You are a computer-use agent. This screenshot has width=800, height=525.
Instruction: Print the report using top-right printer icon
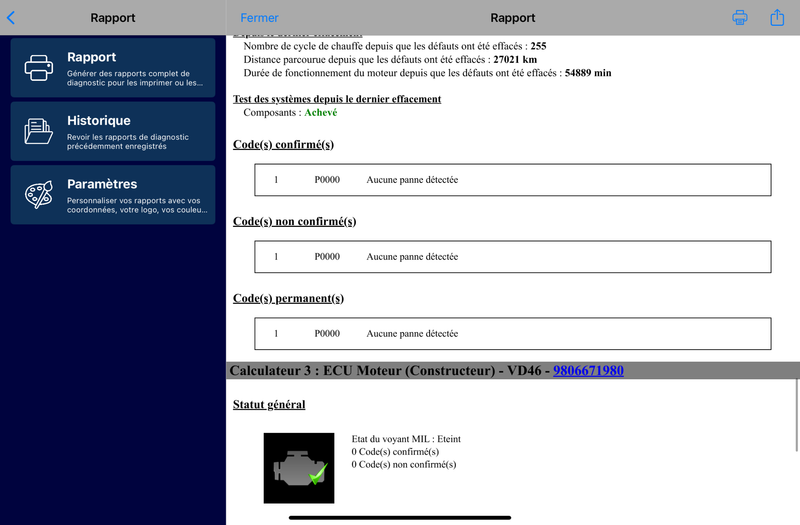pyautogui.click(x=740, y=18)
